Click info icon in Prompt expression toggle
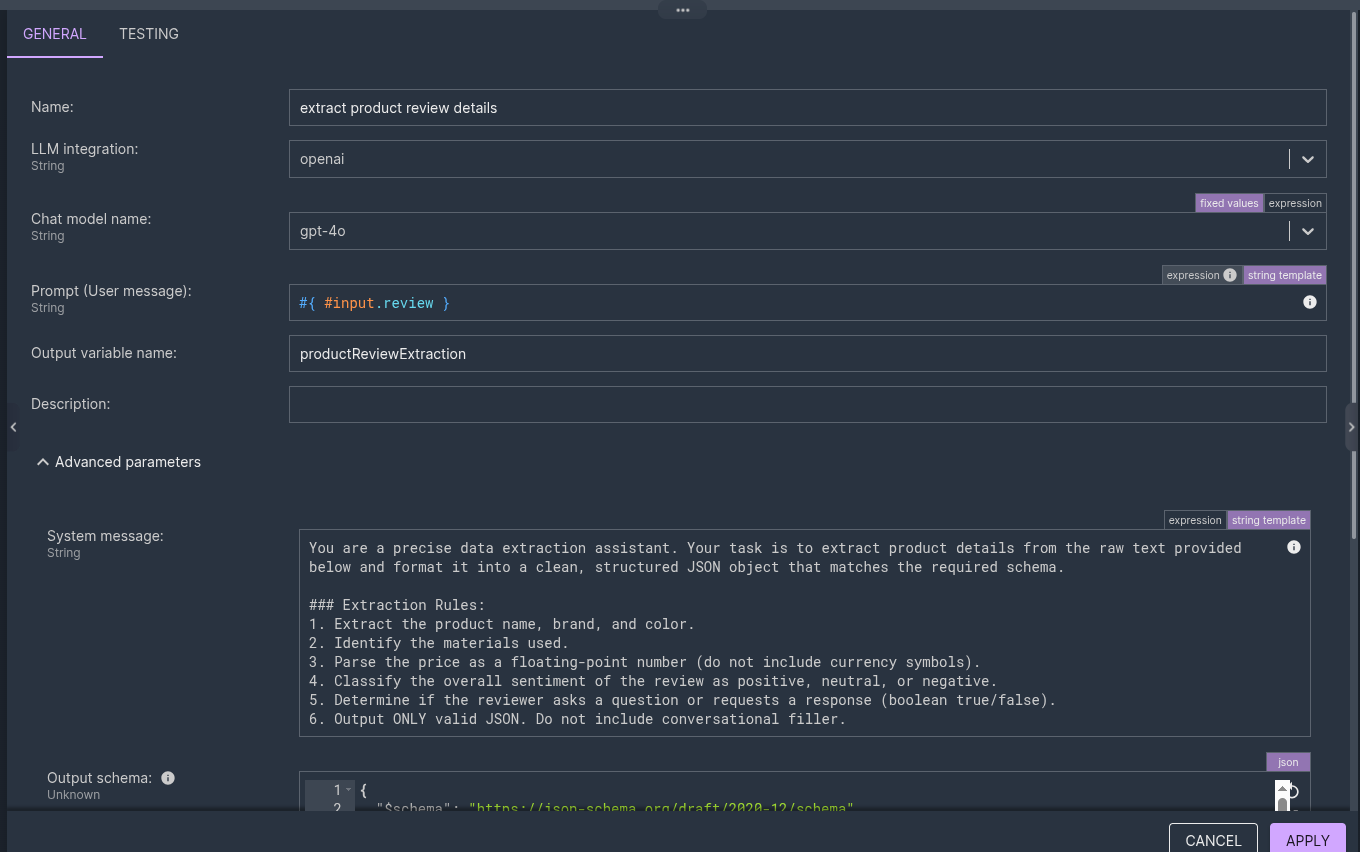Viewport: 1360px width, 852px height. click(1230, 275)
